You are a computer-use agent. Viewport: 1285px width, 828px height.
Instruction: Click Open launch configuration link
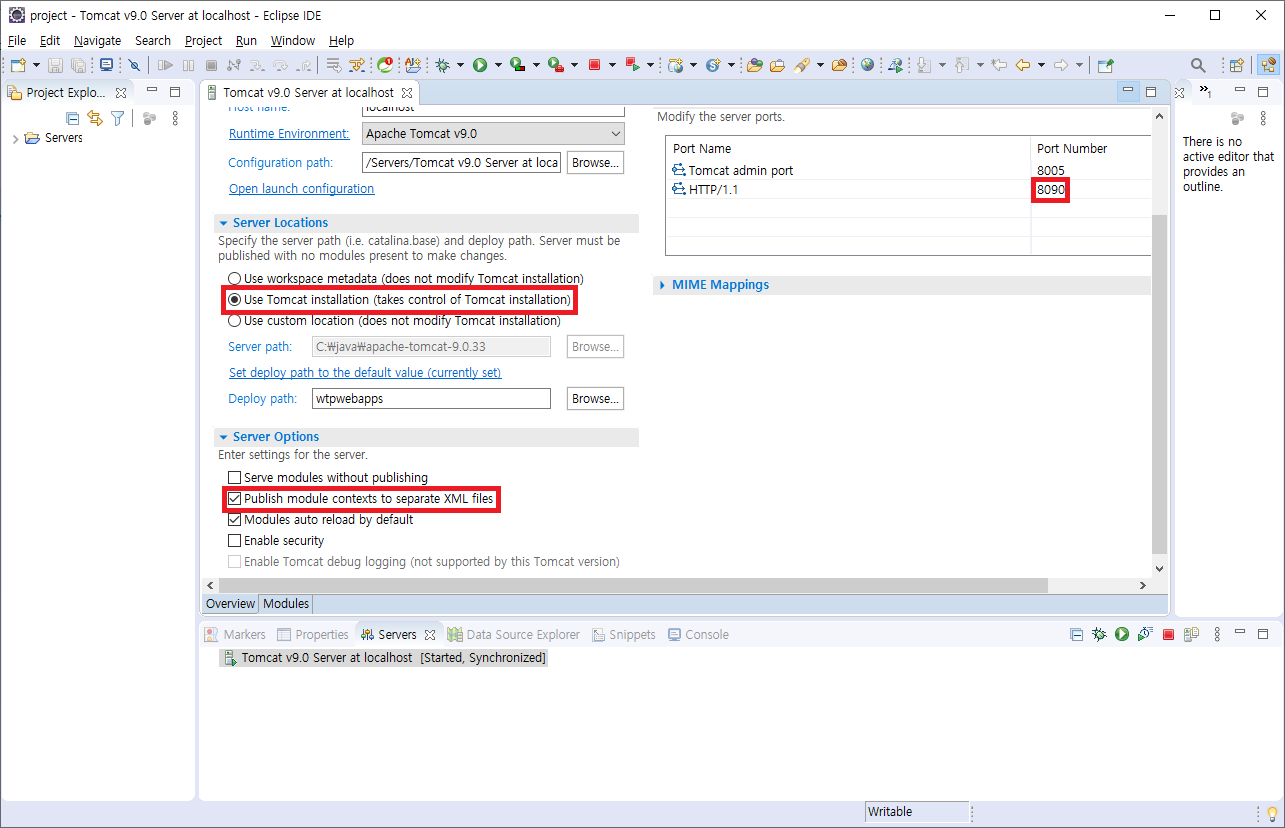301,189
